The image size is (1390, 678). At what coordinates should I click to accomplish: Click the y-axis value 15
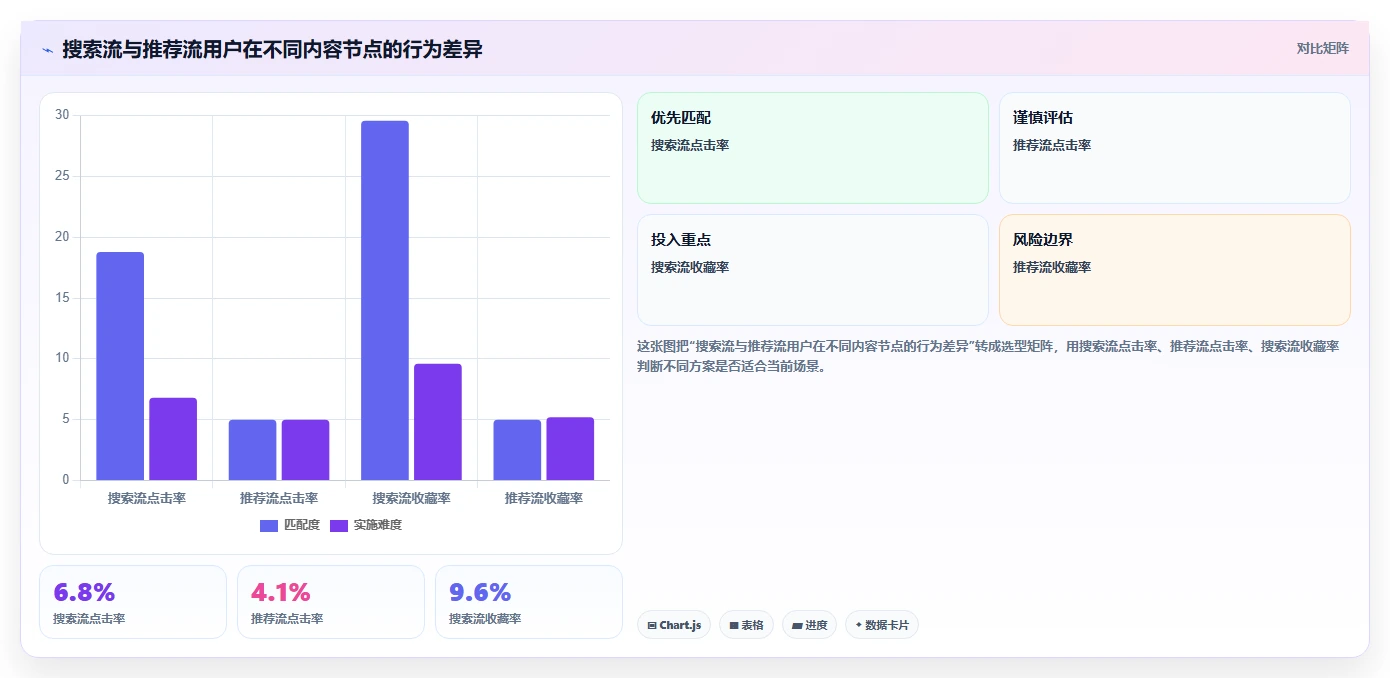coord(62,298)
